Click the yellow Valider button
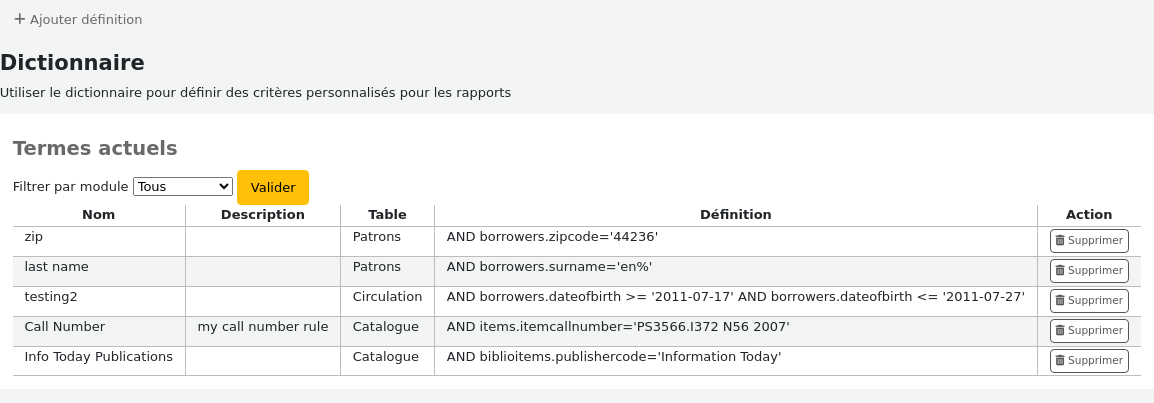Image resolution: width=1154 pixels, height=403 pixels. pos(273,188)
